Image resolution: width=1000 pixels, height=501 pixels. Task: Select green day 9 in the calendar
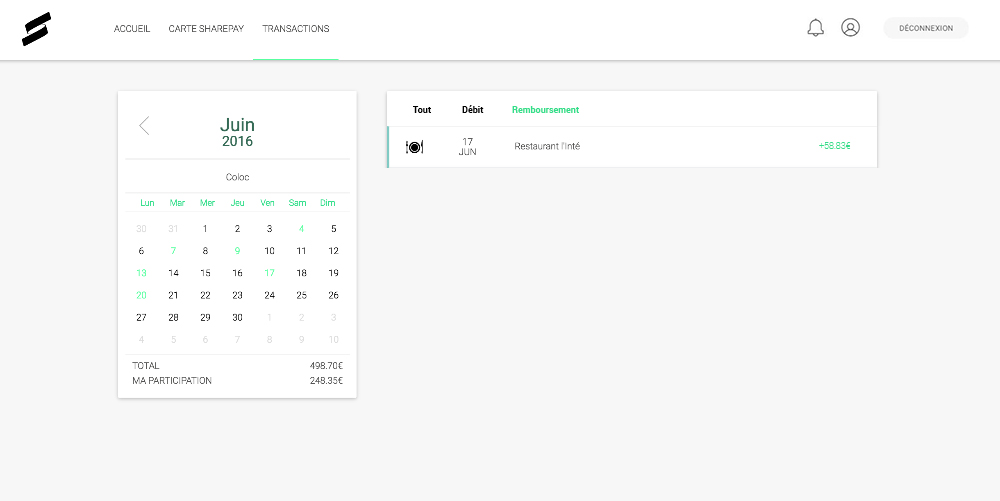click(237, 251)
